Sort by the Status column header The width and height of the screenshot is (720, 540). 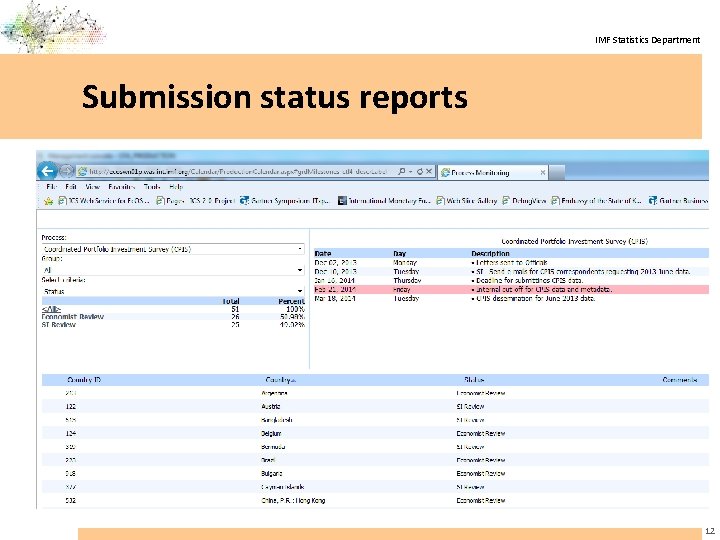[473, 380]
